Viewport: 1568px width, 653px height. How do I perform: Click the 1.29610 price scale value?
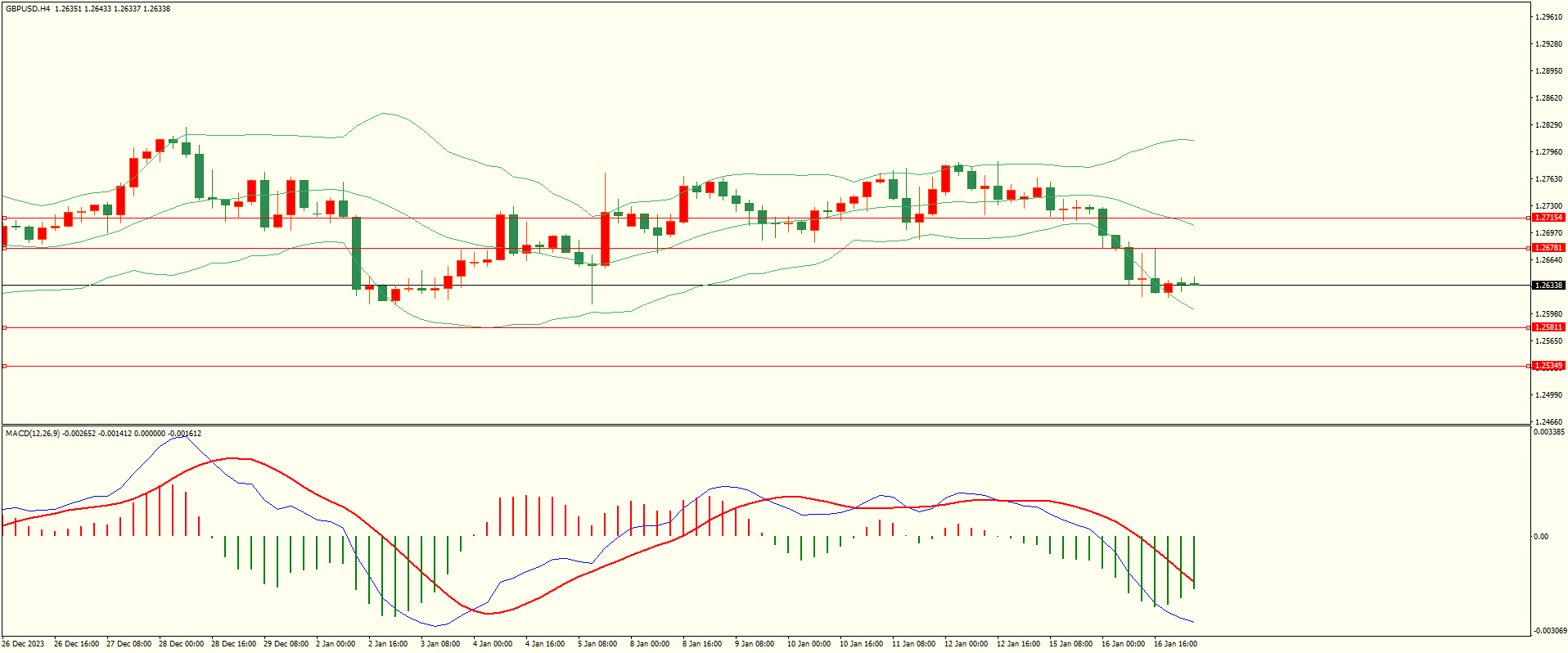point(1550,17)
